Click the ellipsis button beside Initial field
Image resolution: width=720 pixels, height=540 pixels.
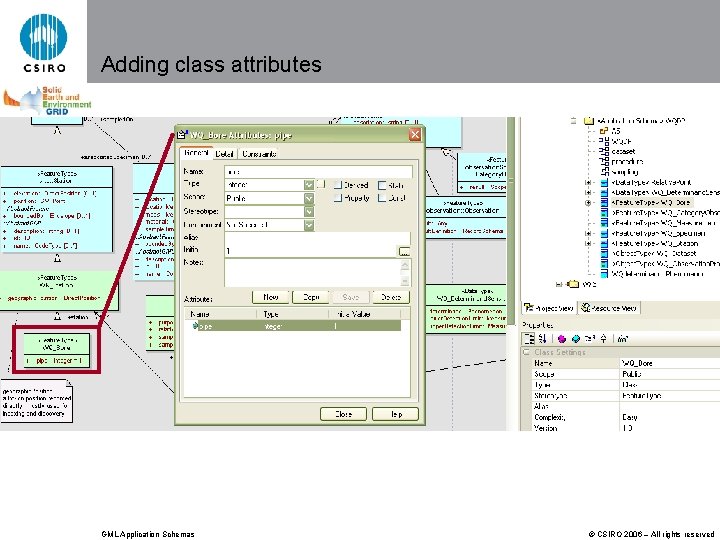pos(404,251)
